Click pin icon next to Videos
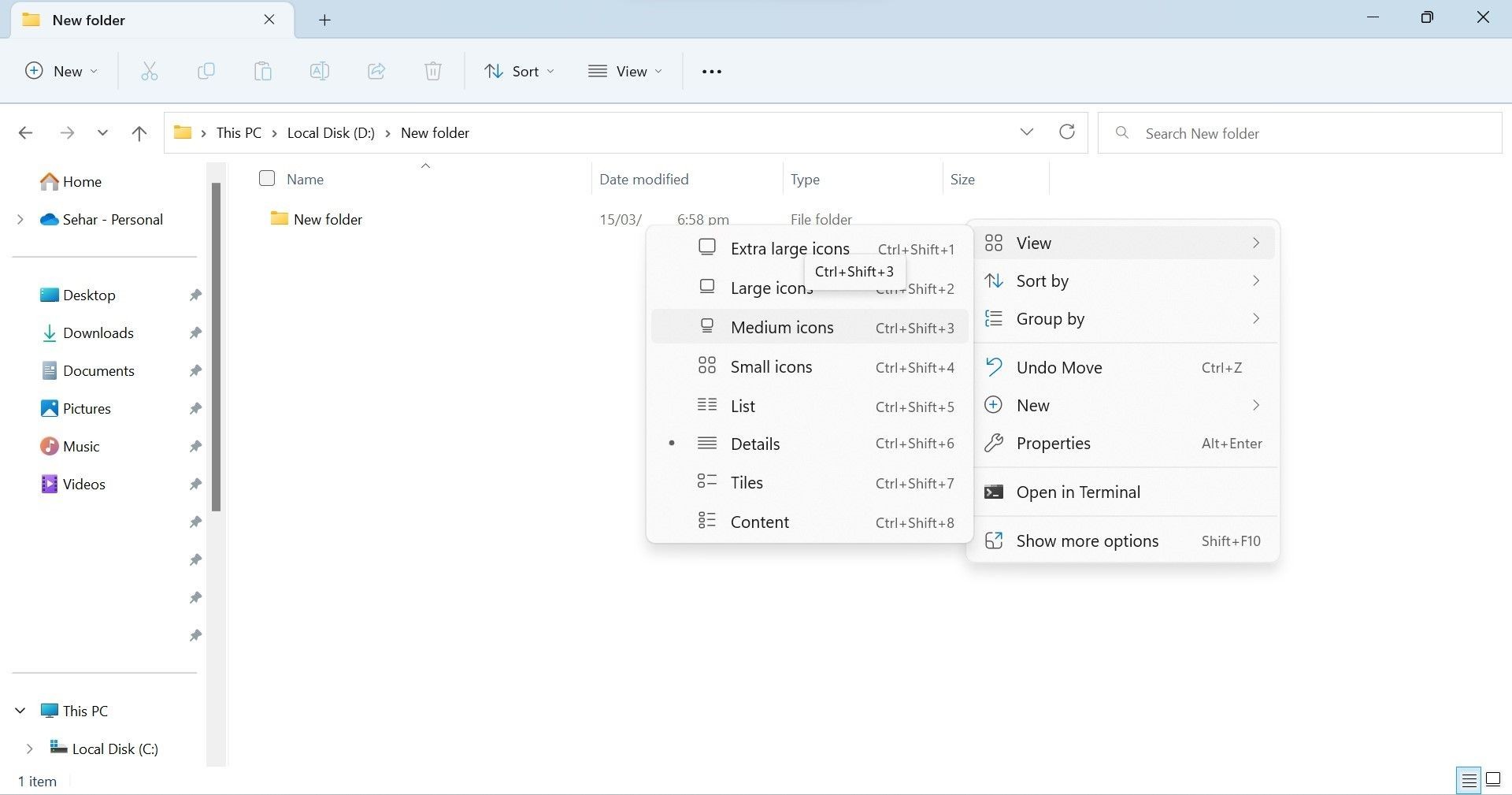The width and height of the screenshot is (1512, 795). [195, 484]
